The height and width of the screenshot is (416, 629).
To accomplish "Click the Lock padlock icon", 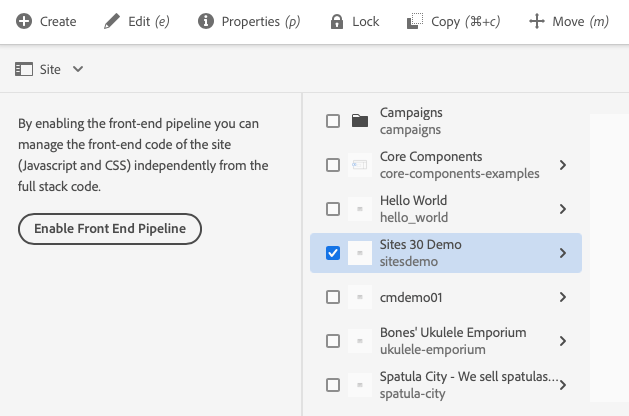I will tap(336, 21).
